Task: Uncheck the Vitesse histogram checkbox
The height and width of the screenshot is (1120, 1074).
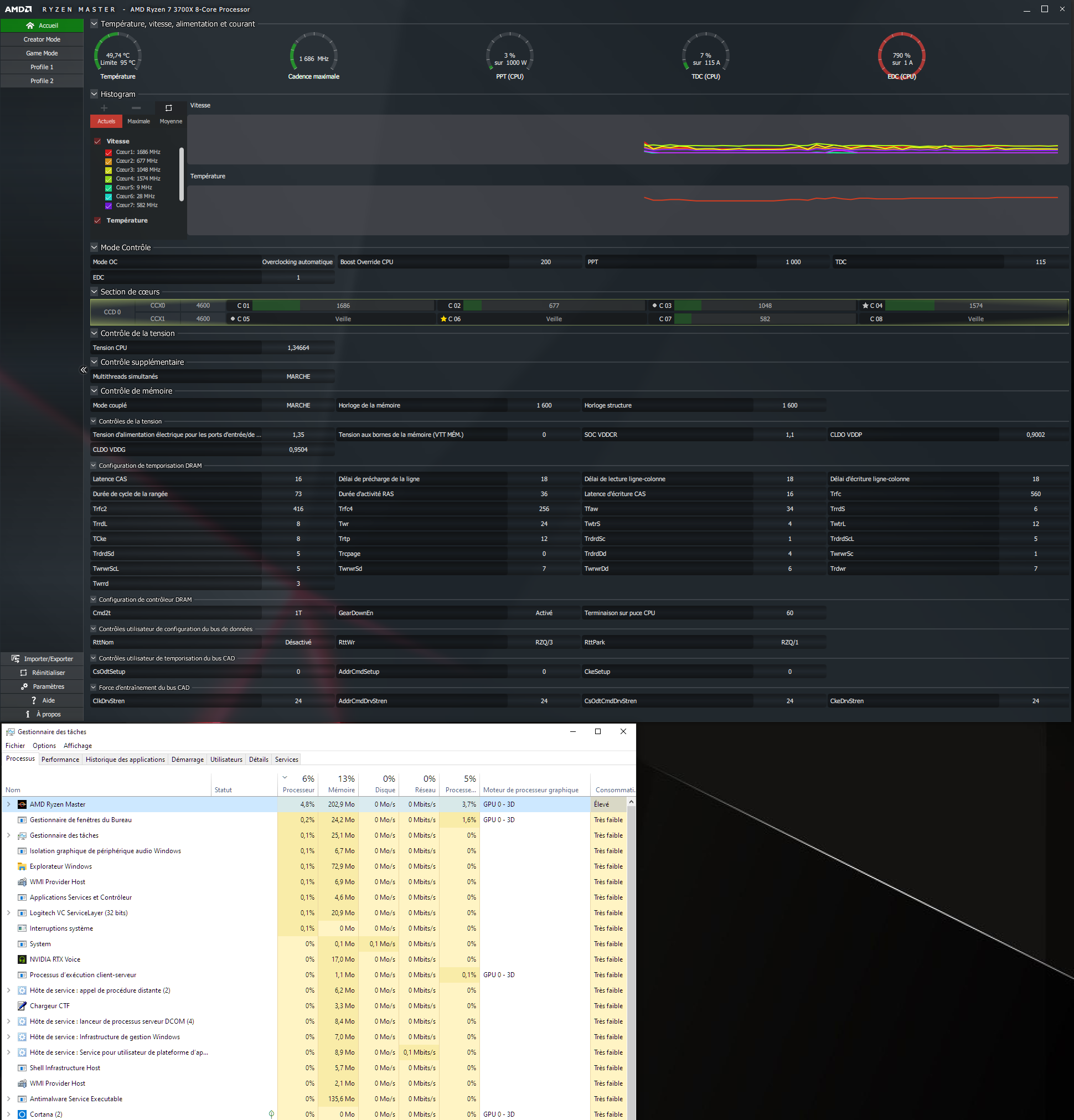Action: coord(97,141)
